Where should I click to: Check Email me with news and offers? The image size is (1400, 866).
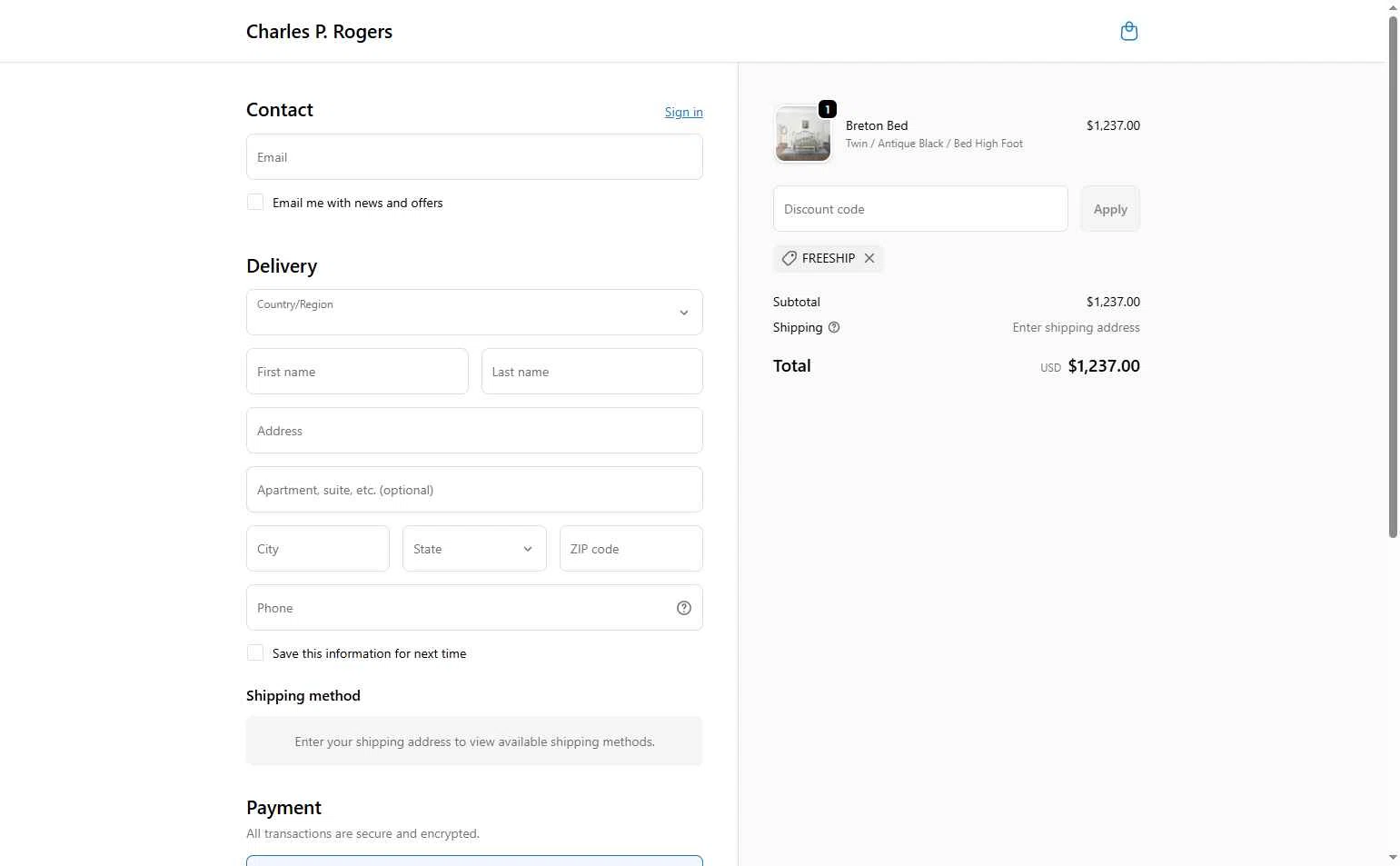point(255,202)
